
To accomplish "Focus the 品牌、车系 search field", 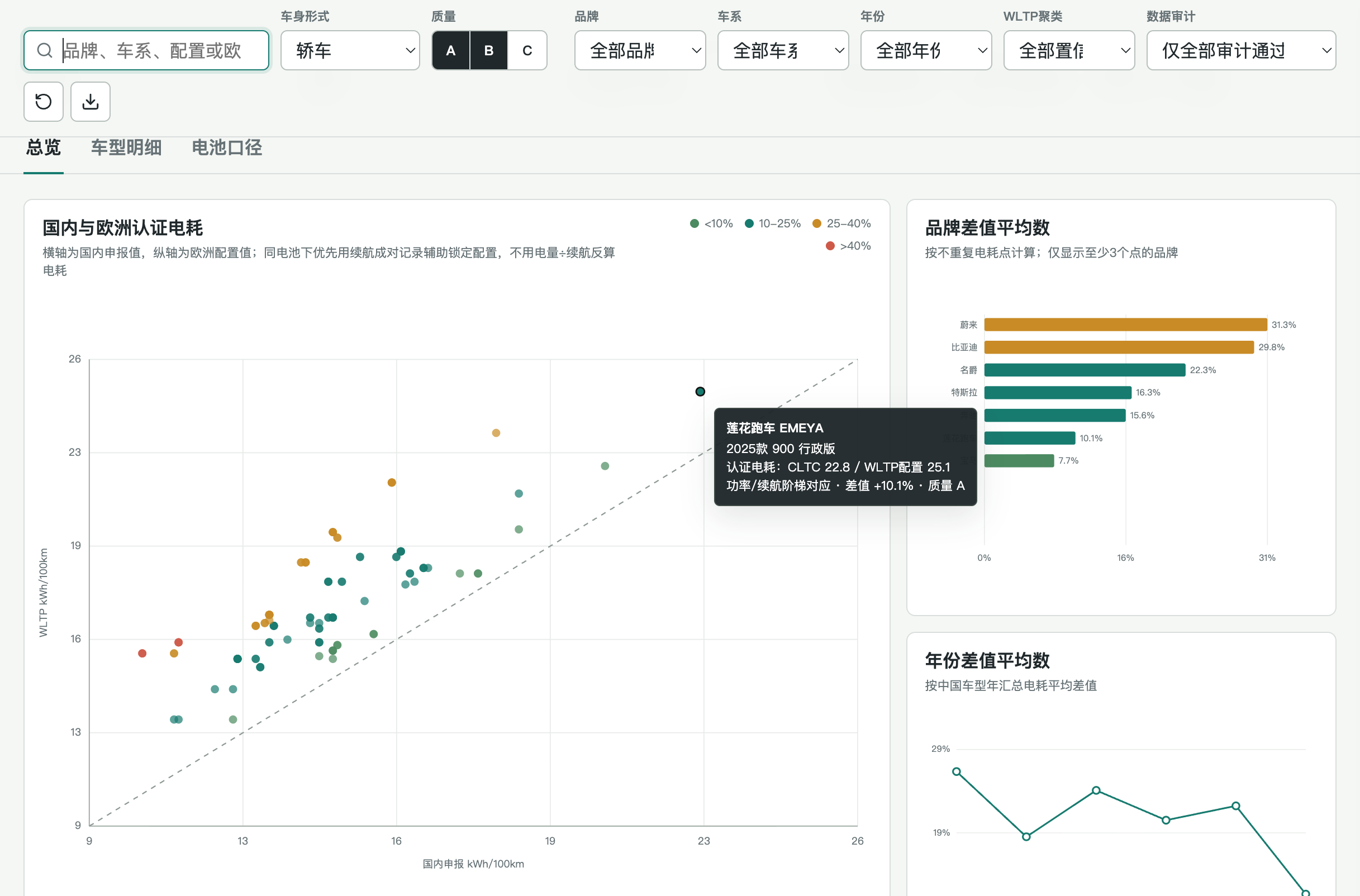I will pos(146,50).
